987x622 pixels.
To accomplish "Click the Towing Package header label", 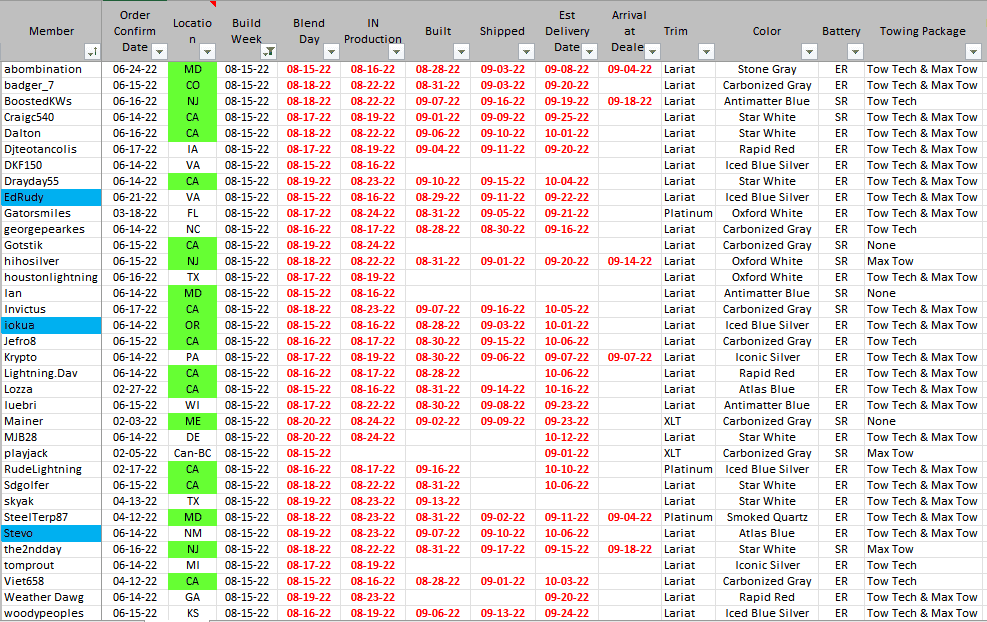I will [922, 31].
